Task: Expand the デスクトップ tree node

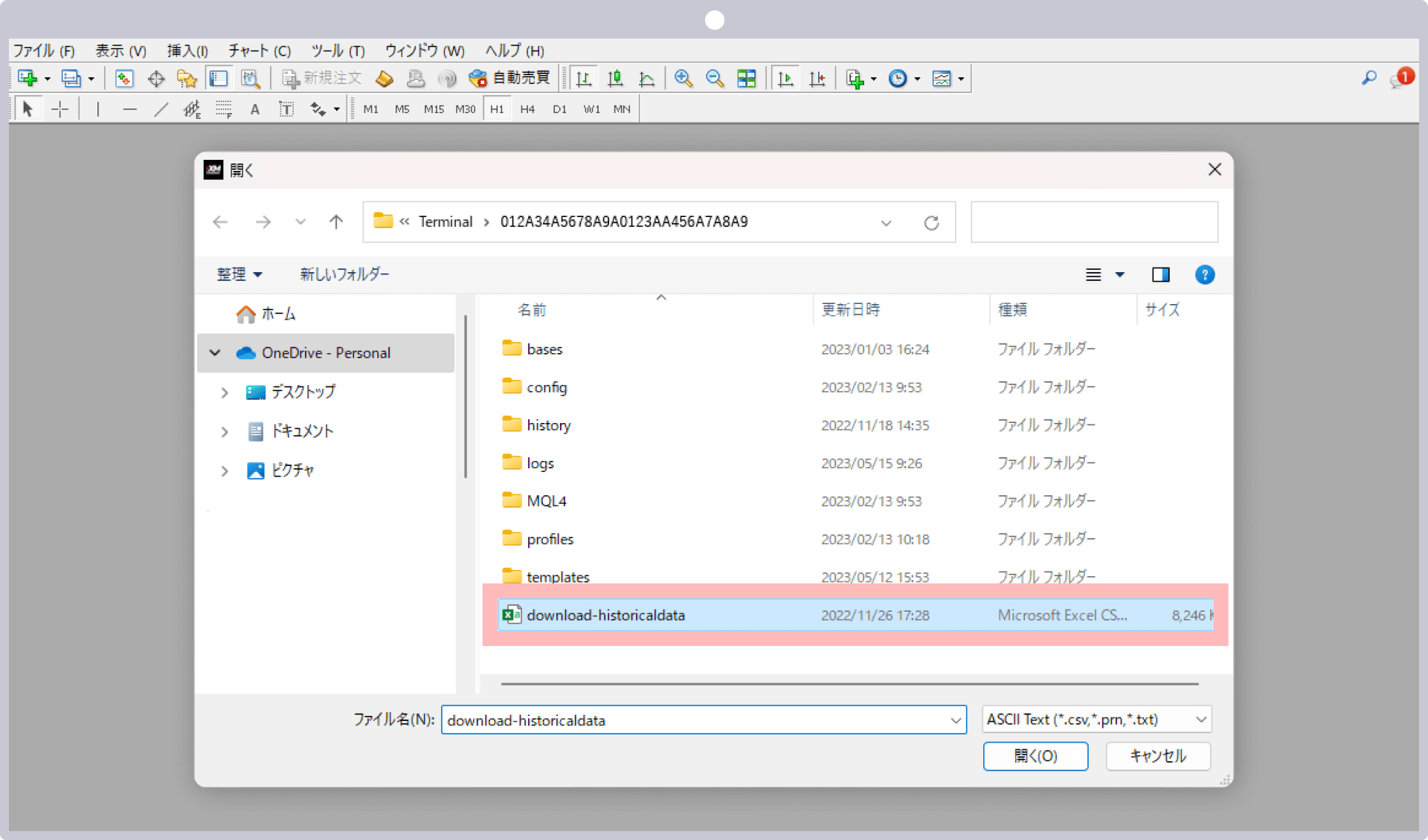Action: [225, 392]
